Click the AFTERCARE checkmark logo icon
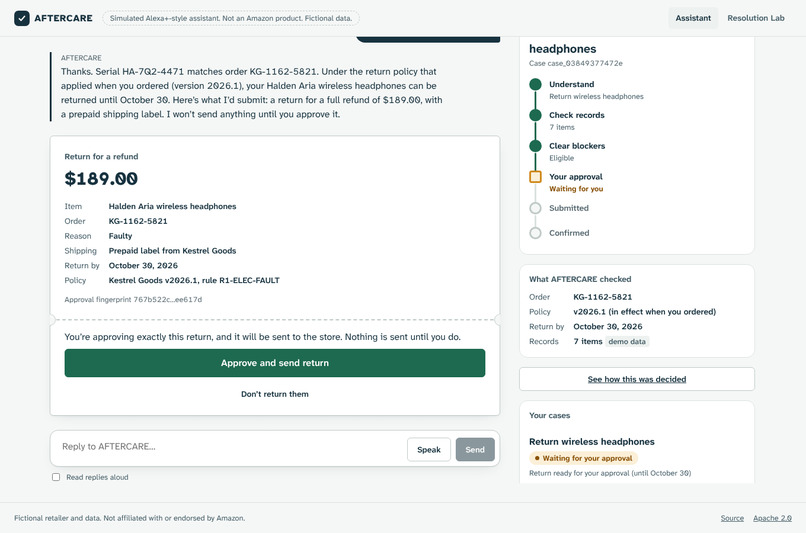The width and height of the screenshot is (806, 533). point(22,18)
